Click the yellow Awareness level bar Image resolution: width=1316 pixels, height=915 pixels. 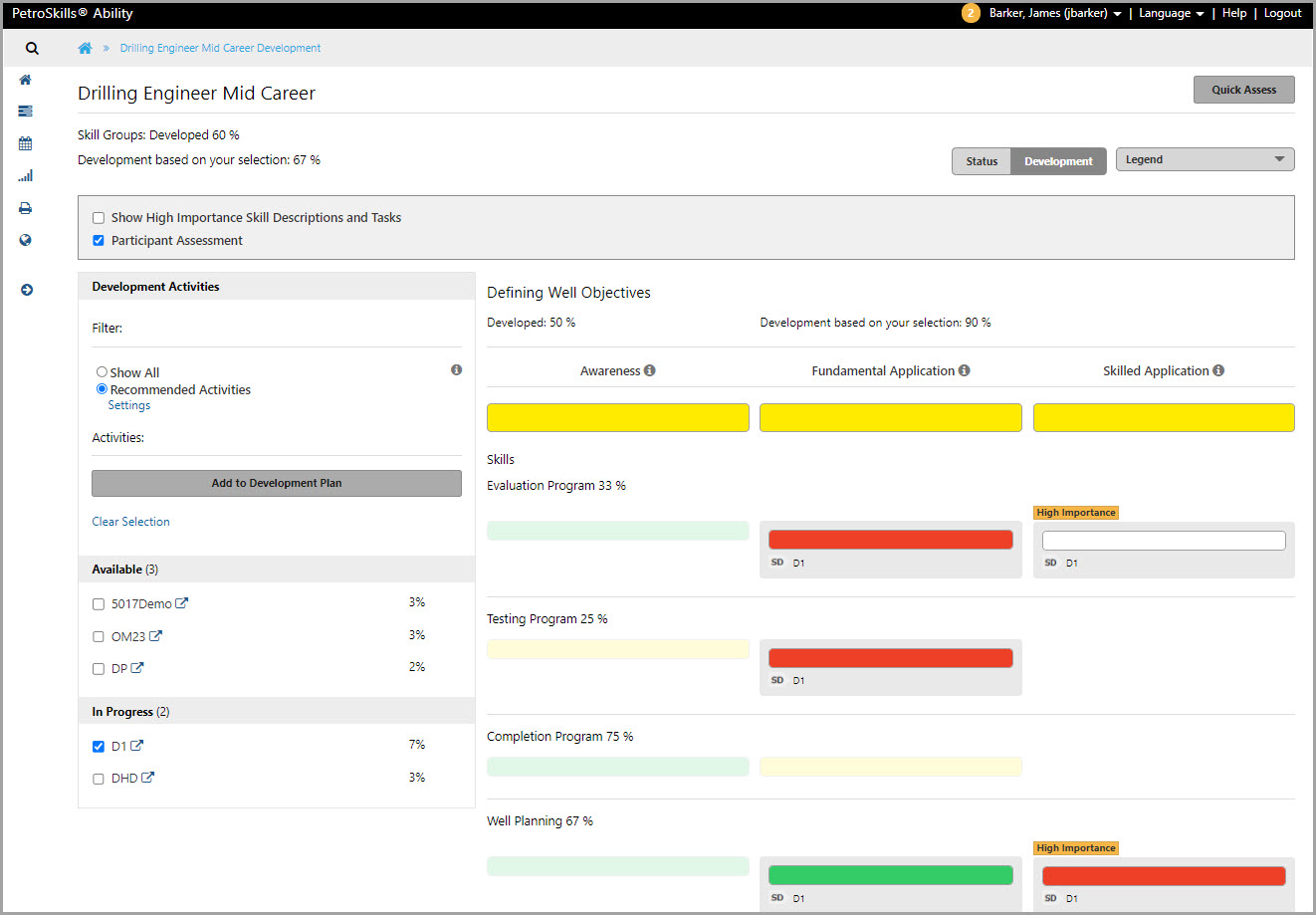[x=617, y=417]
